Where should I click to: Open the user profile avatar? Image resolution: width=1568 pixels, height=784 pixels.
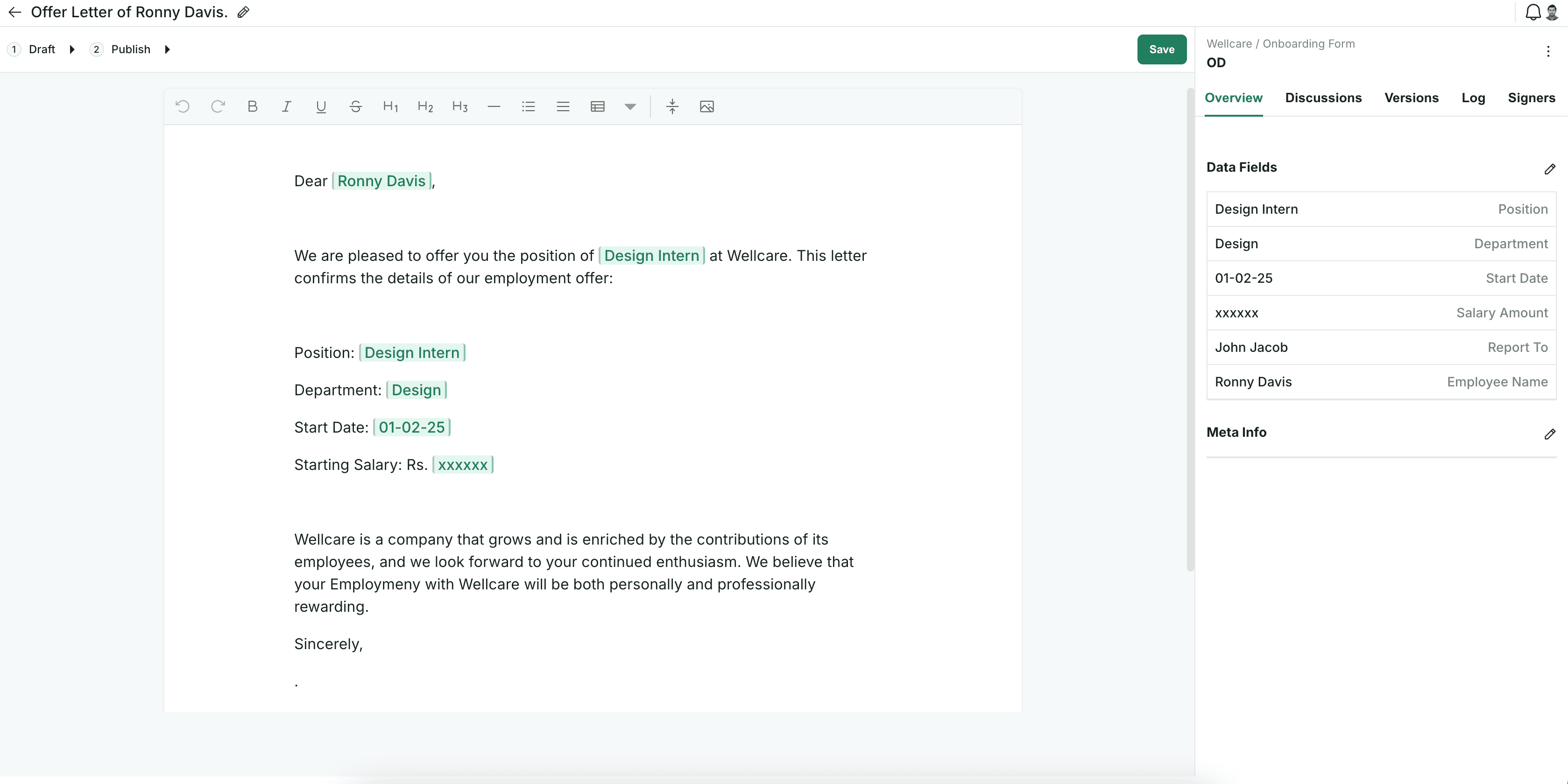click(1552, 12)
